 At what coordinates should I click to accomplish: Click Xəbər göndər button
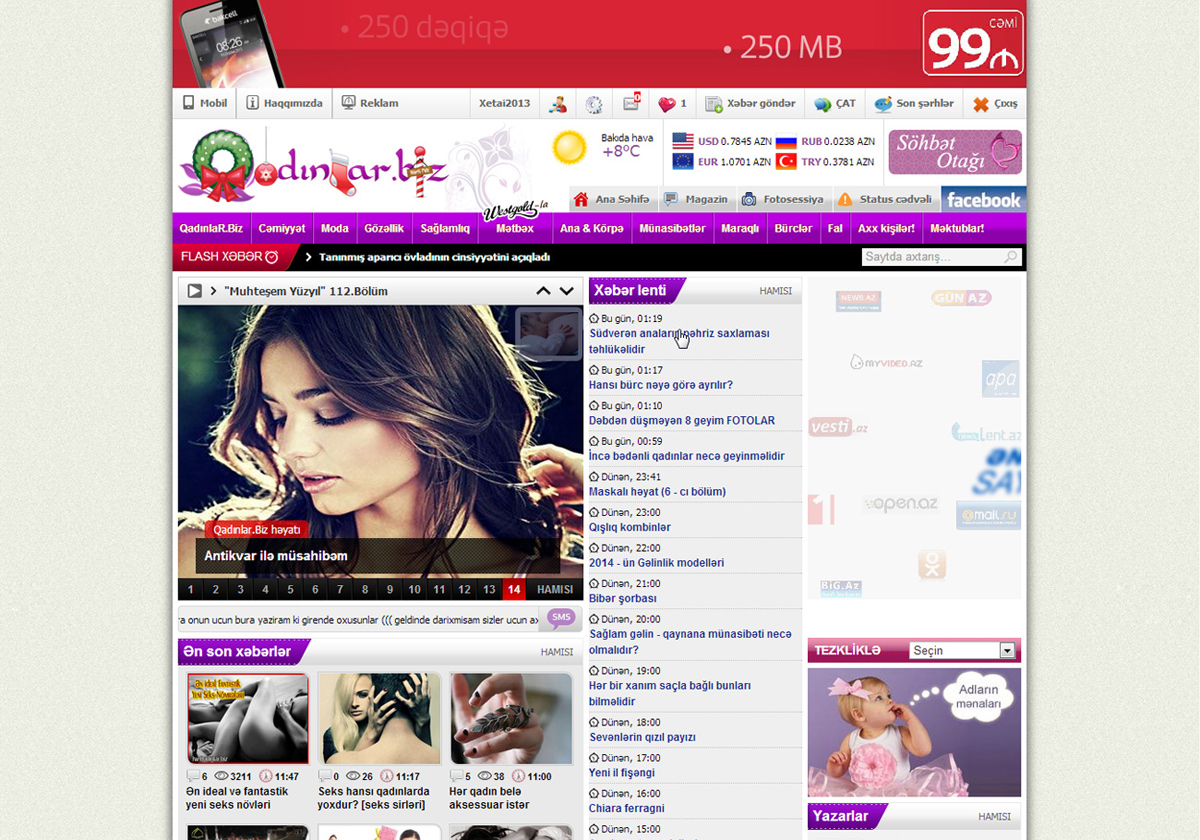tap(750, 104)
